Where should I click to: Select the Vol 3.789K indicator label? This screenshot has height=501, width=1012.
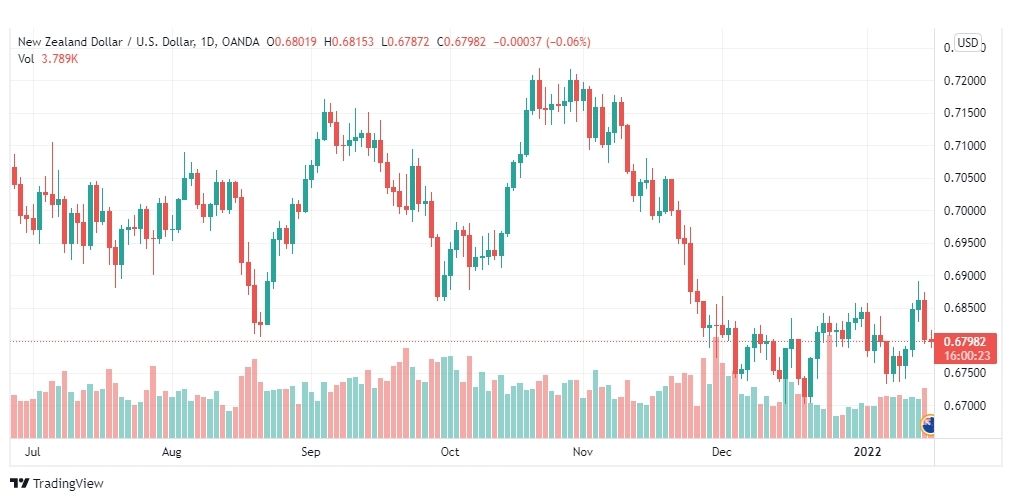click(x=48, y=59)
